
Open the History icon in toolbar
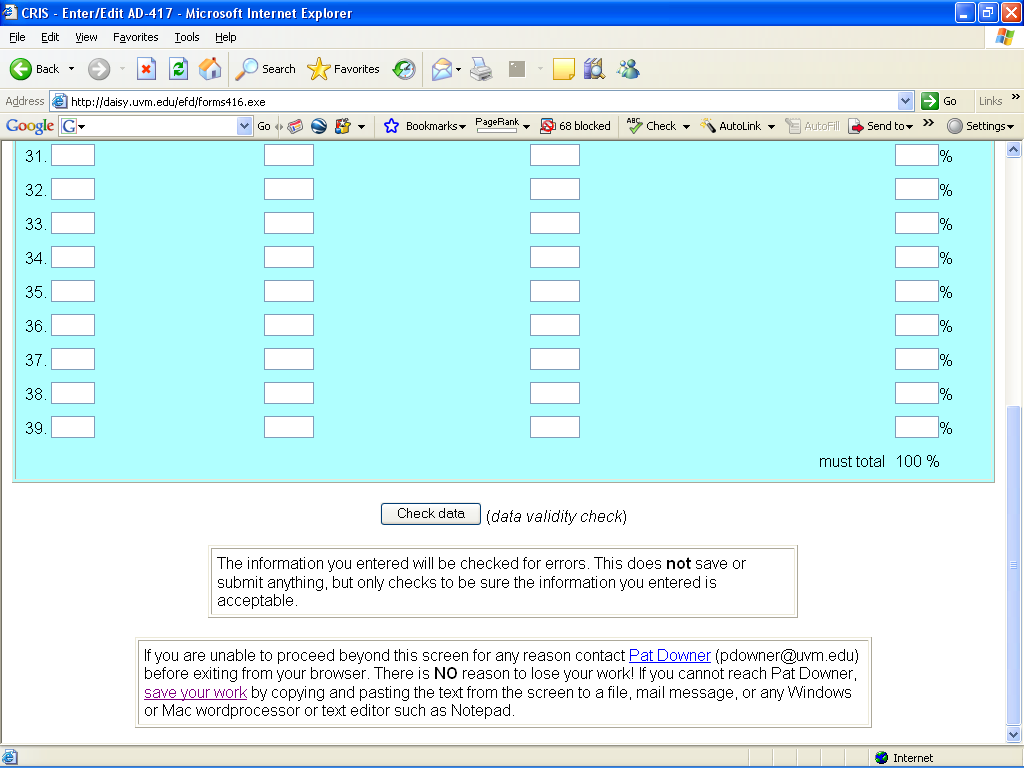pyautogui.click(x=404, y=69)
